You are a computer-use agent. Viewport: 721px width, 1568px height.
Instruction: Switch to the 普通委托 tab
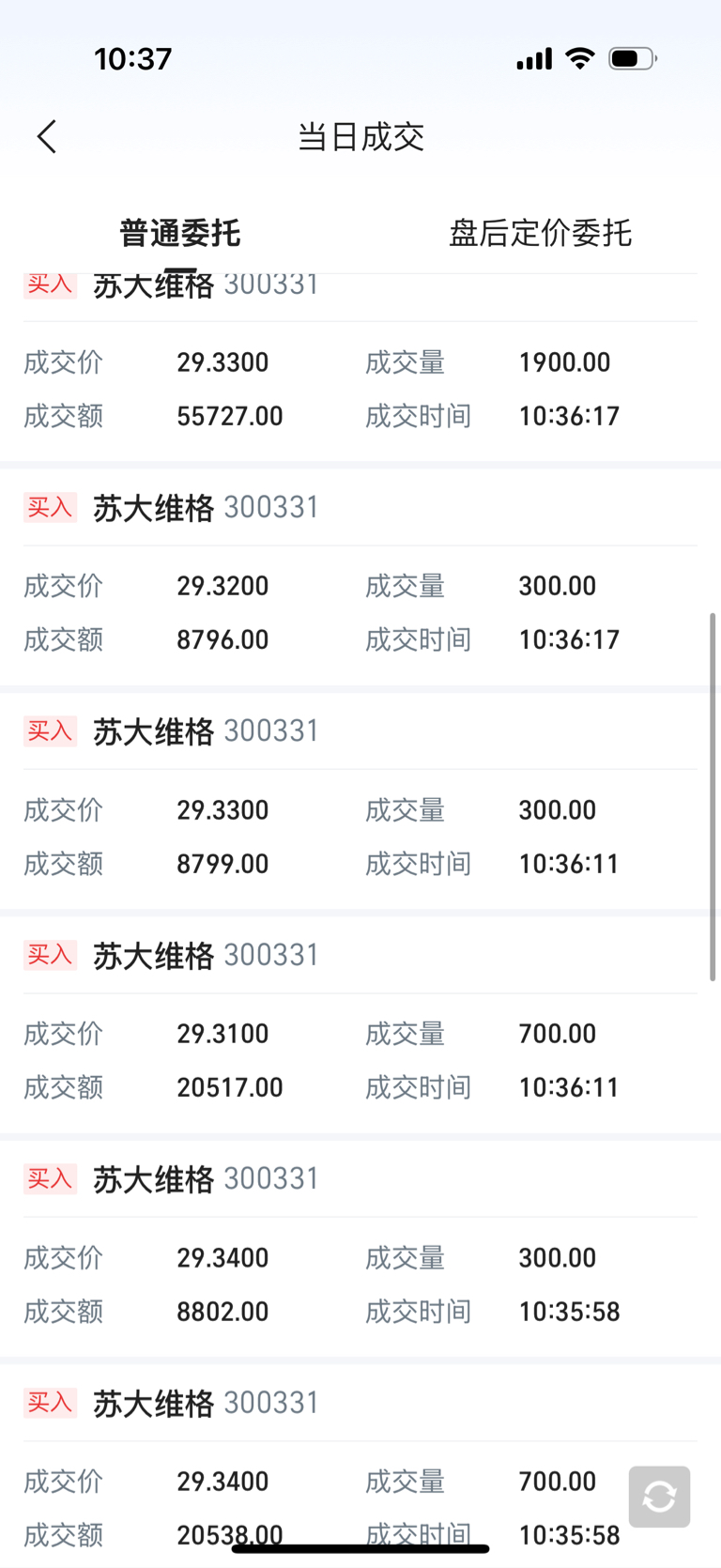click(180, 233)
